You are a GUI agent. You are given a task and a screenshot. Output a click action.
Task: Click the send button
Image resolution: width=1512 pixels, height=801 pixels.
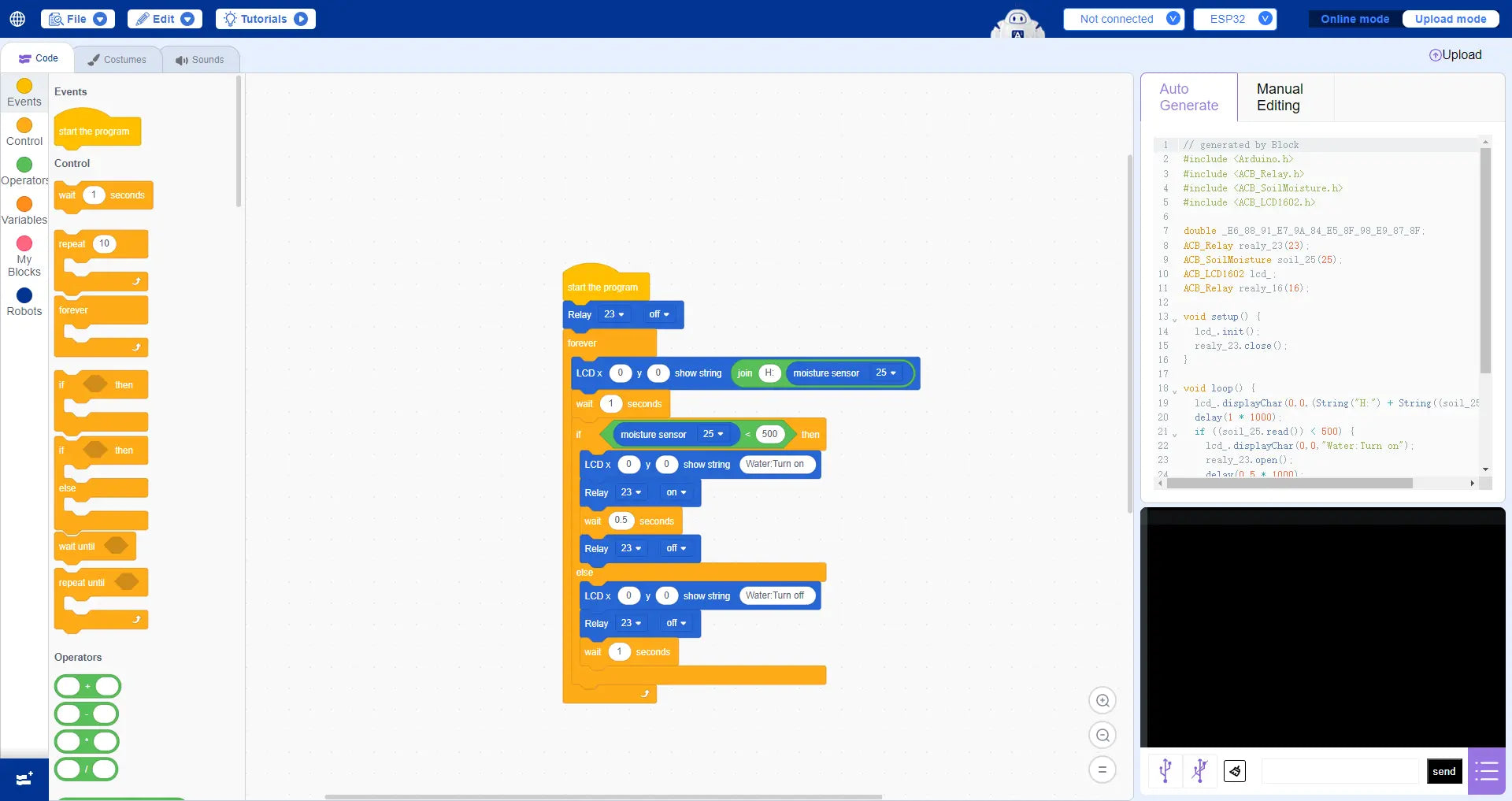tap(1443, 771)
